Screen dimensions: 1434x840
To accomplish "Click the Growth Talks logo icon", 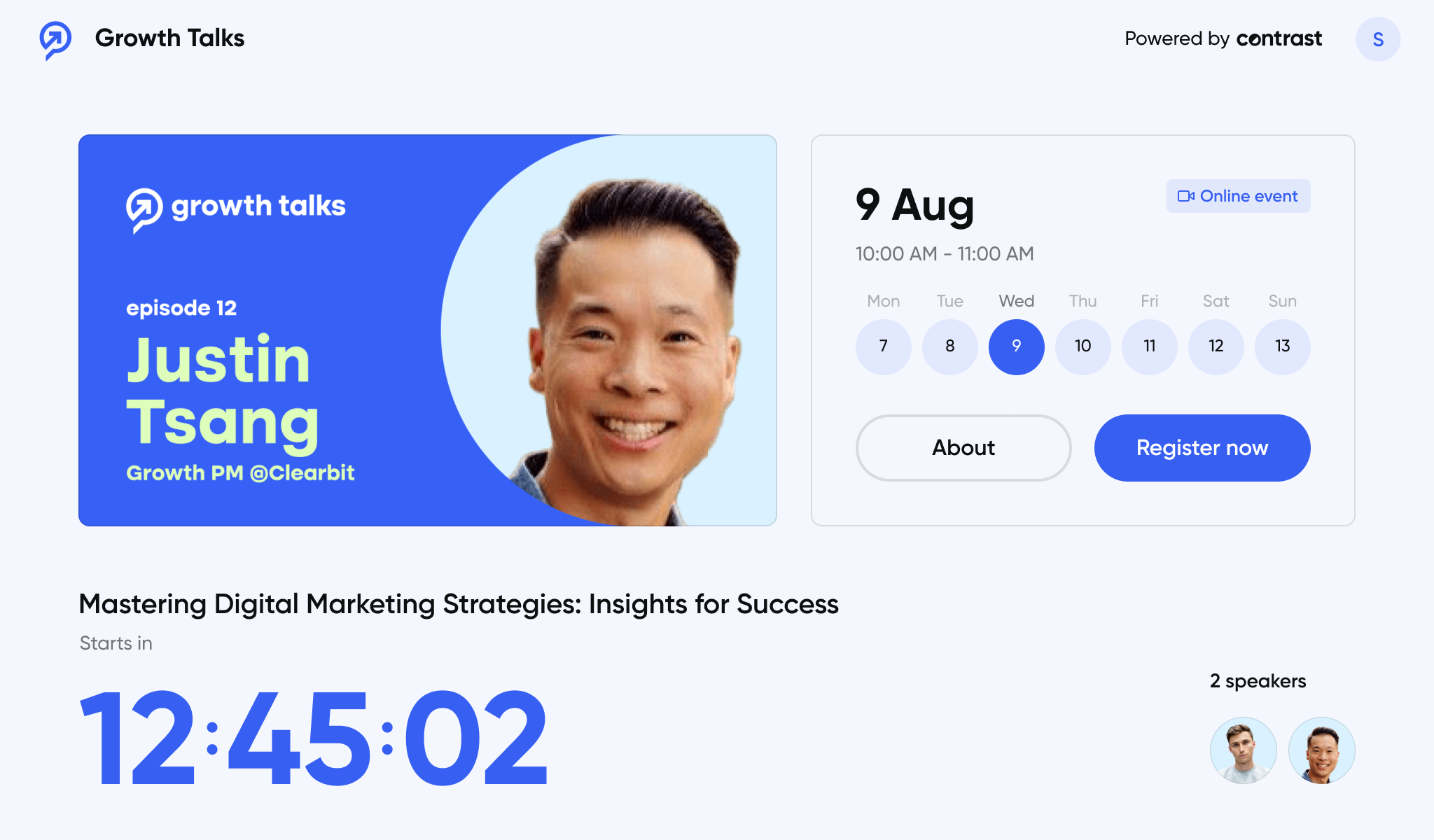I will [55, 38].
